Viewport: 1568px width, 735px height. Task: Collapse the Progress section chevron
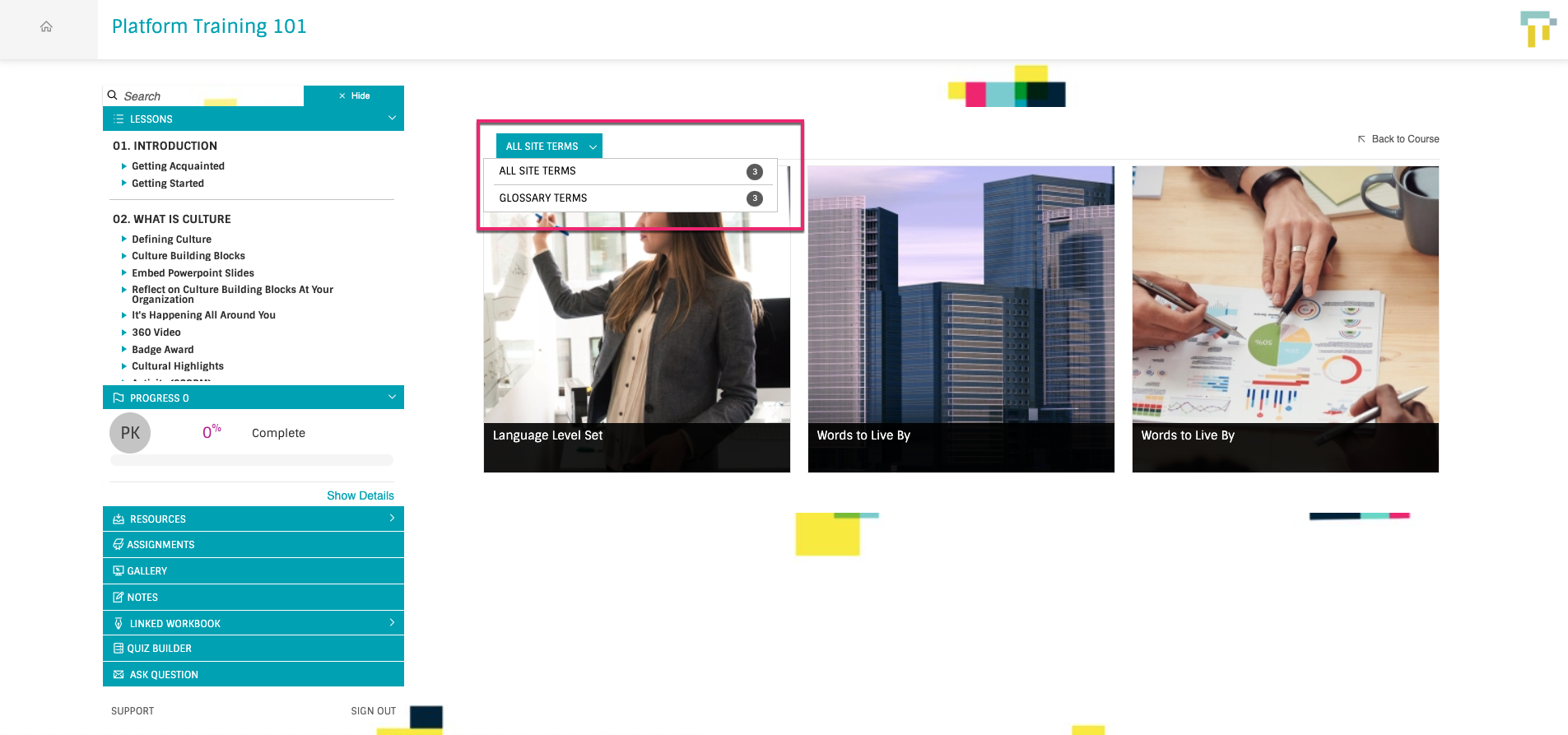pyautogui.click(x=392, y=398)
